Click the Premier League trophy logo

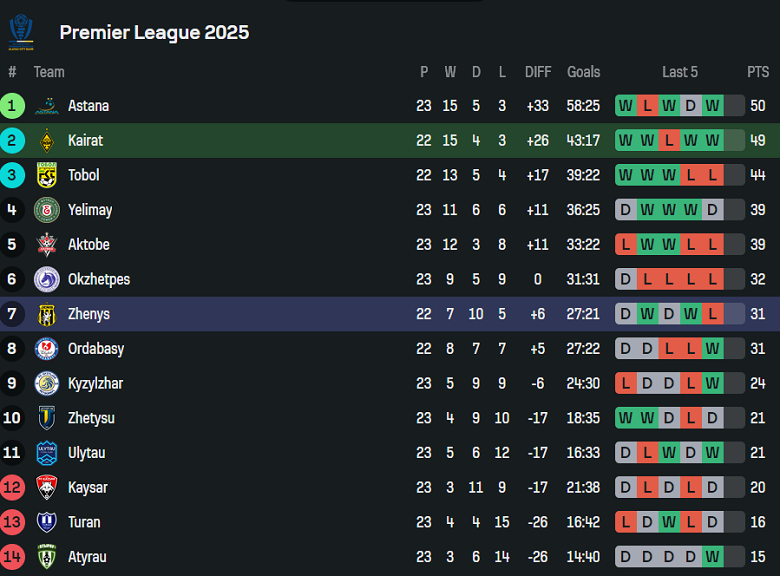coord(21,31)
